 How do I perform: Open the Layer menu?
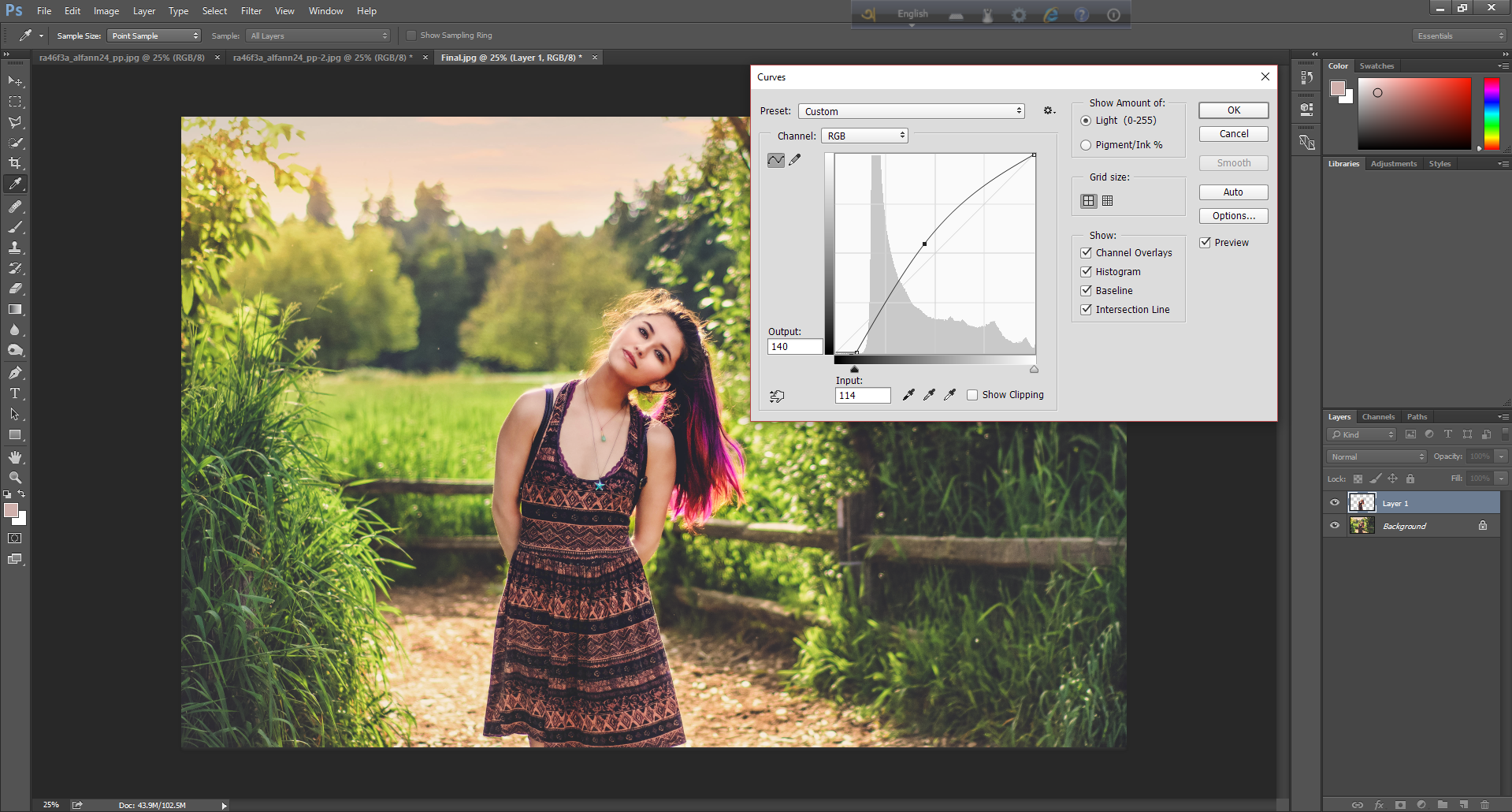pyautogui.click(x=144, y=11)
